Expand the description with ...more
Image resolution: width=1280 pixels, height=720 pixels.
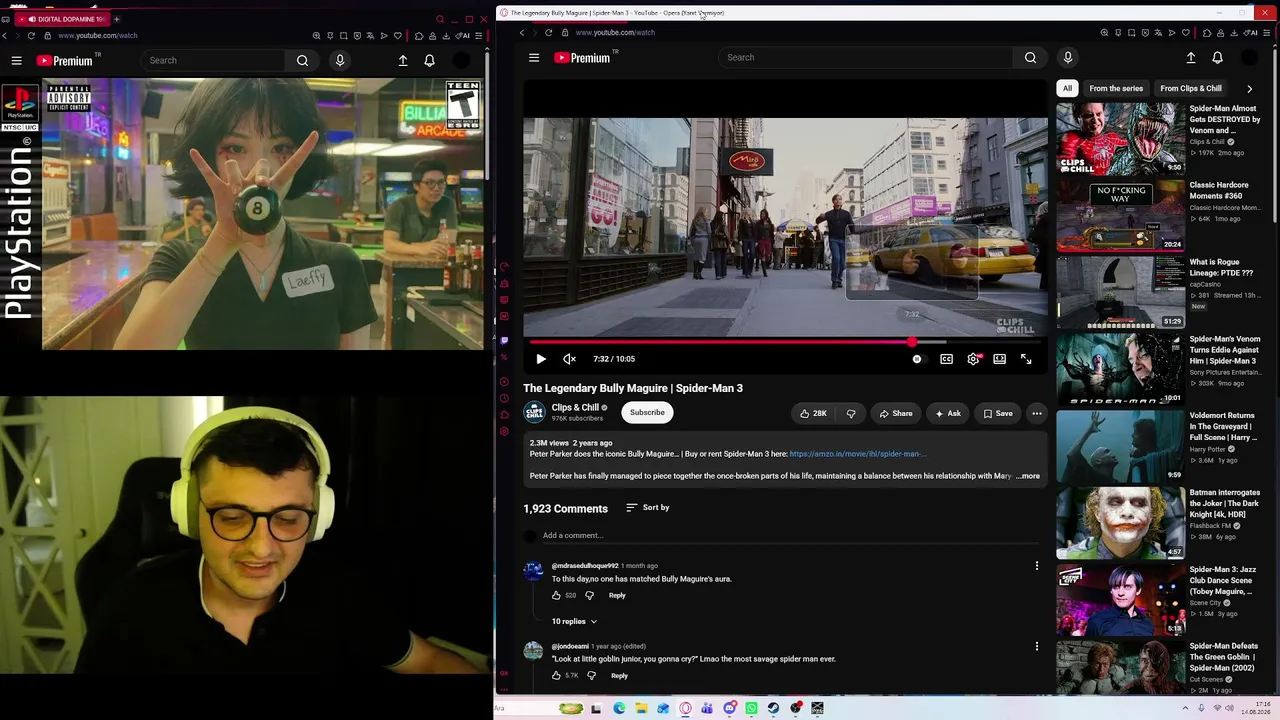1028,476
